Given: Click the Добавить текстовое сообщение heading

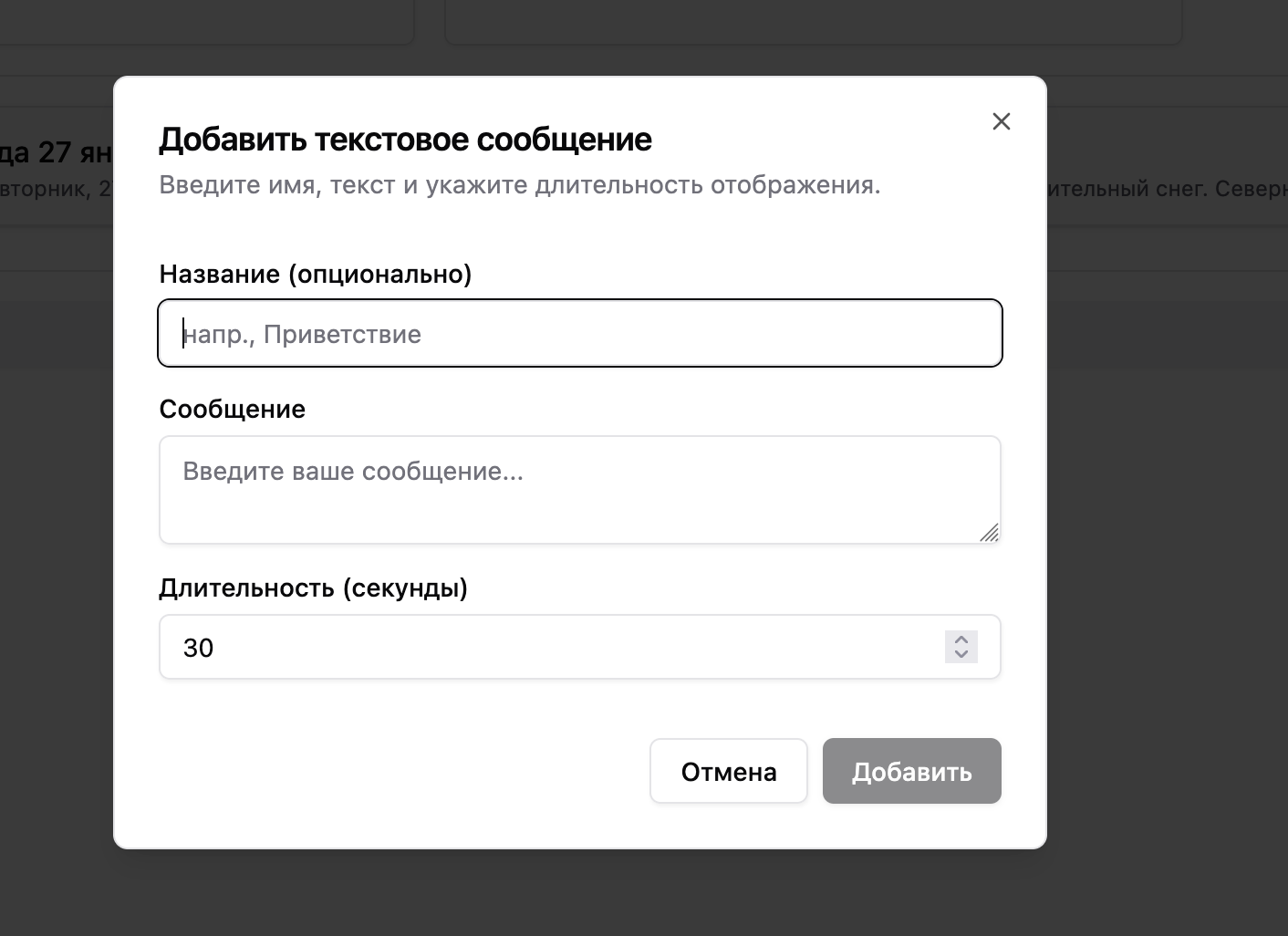Looking at the screenshot, I should pos(405,140).
